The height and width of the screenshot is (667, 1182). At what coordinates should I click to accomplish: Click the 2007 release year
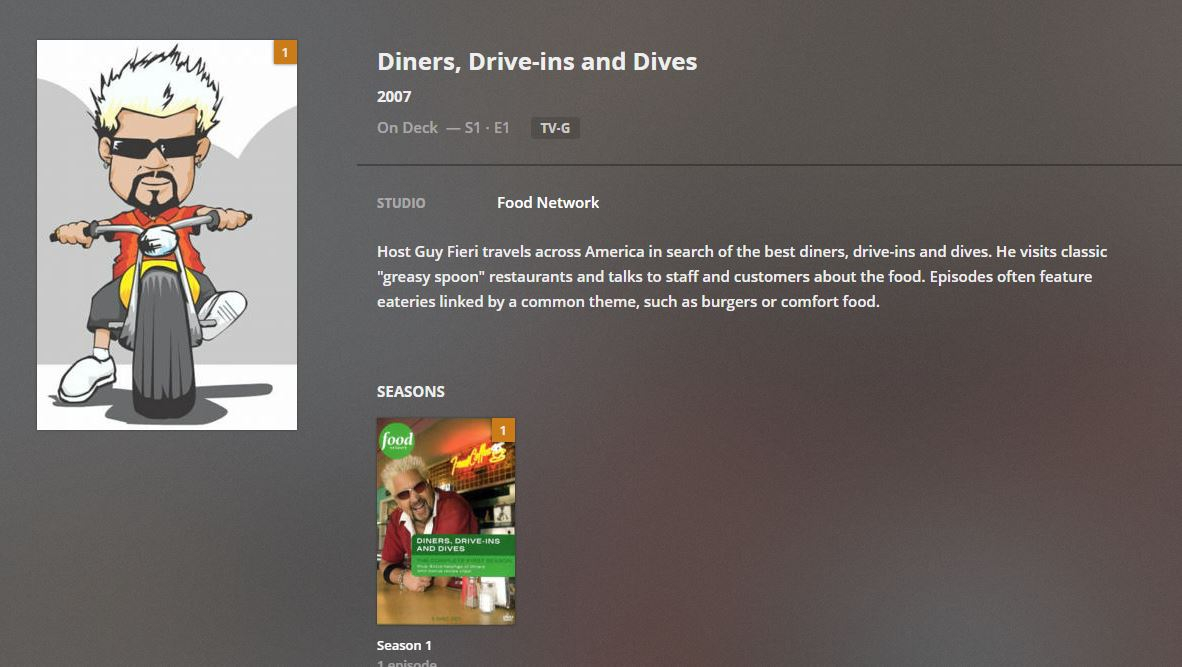point(394,96)
